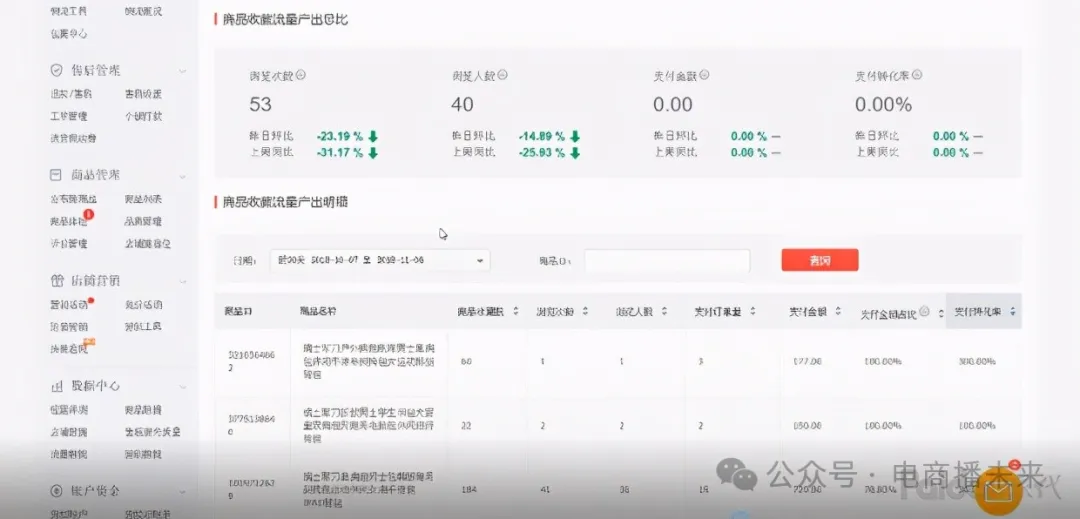This screenshot has height=519, width=1080.
Task: Collapse the 售后管理 sidebar section chevron
Action: (x=182, y=71)
